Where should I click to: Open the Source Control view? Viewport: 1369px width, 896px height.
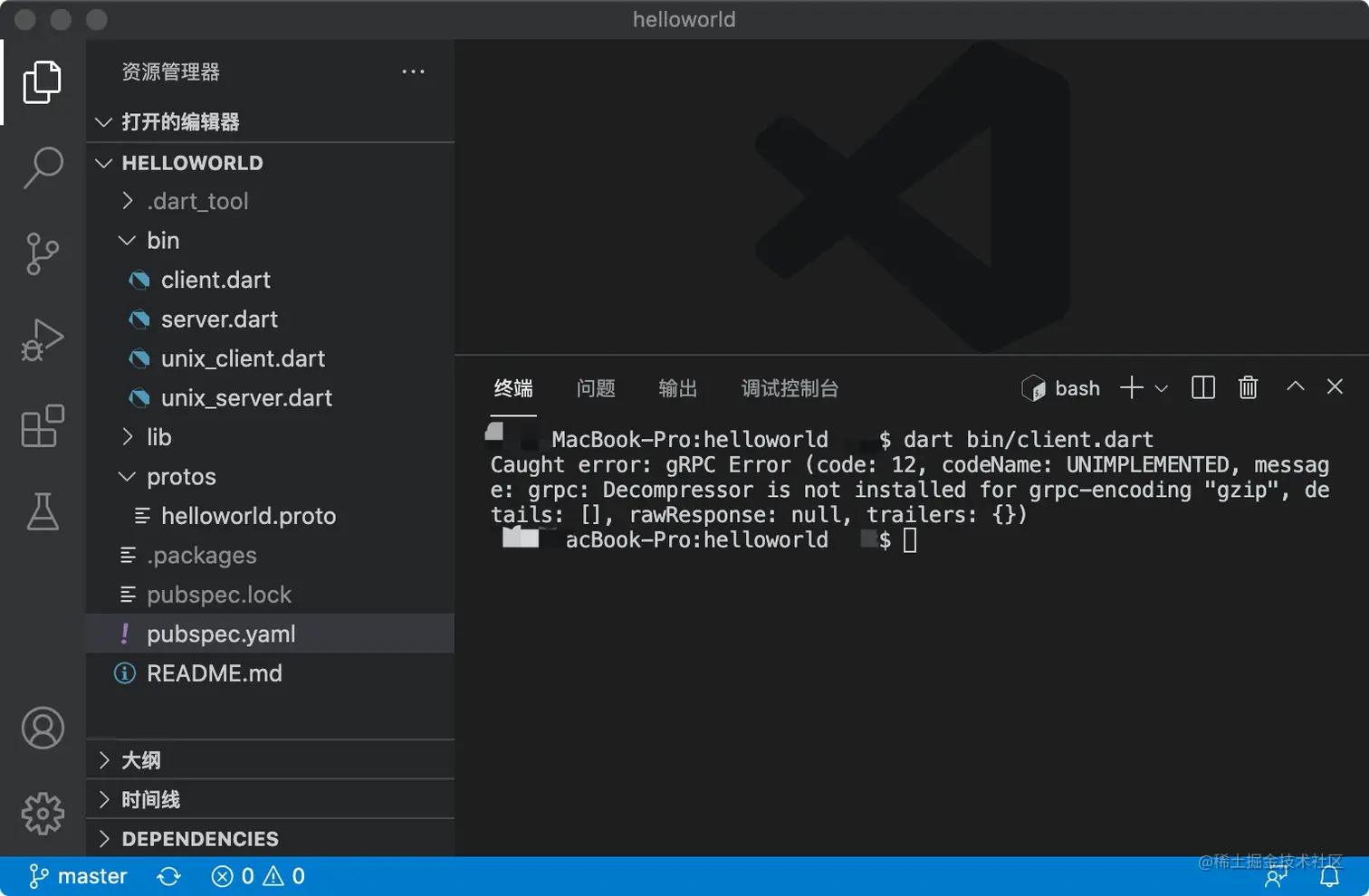coord(42,253)
